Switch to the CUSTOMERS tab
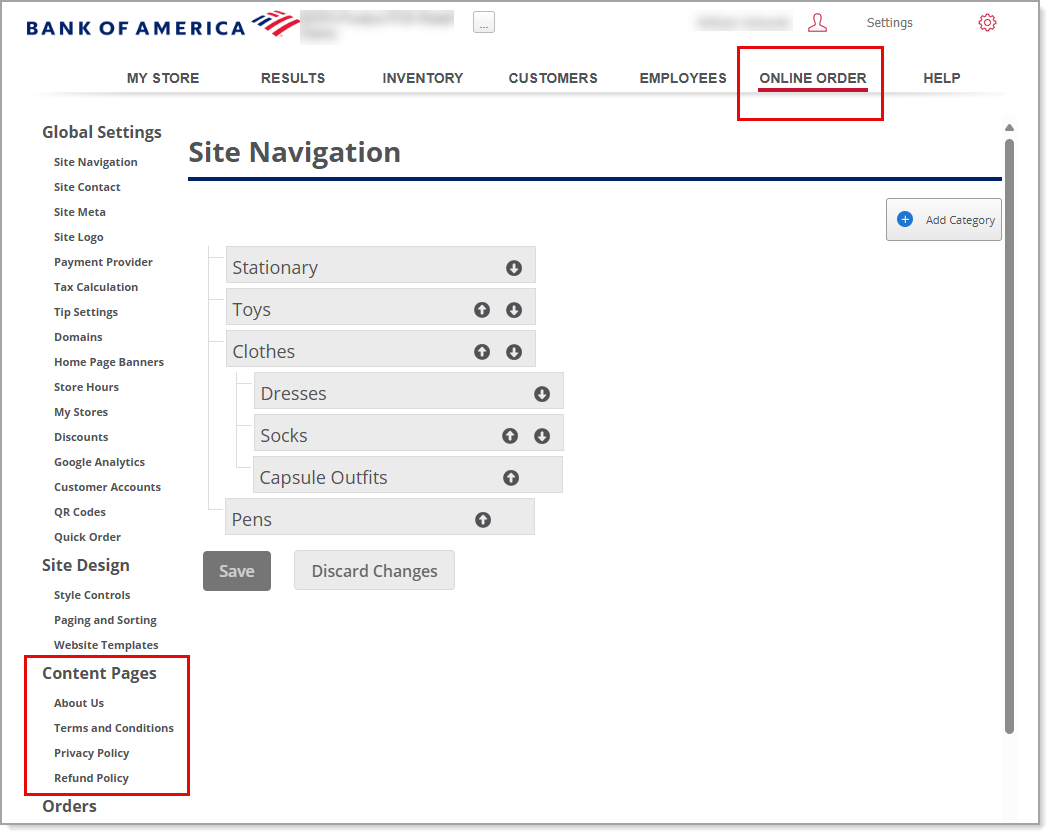Image resolution: width=1052 pixels, height=837 pixels. [552, 78]
